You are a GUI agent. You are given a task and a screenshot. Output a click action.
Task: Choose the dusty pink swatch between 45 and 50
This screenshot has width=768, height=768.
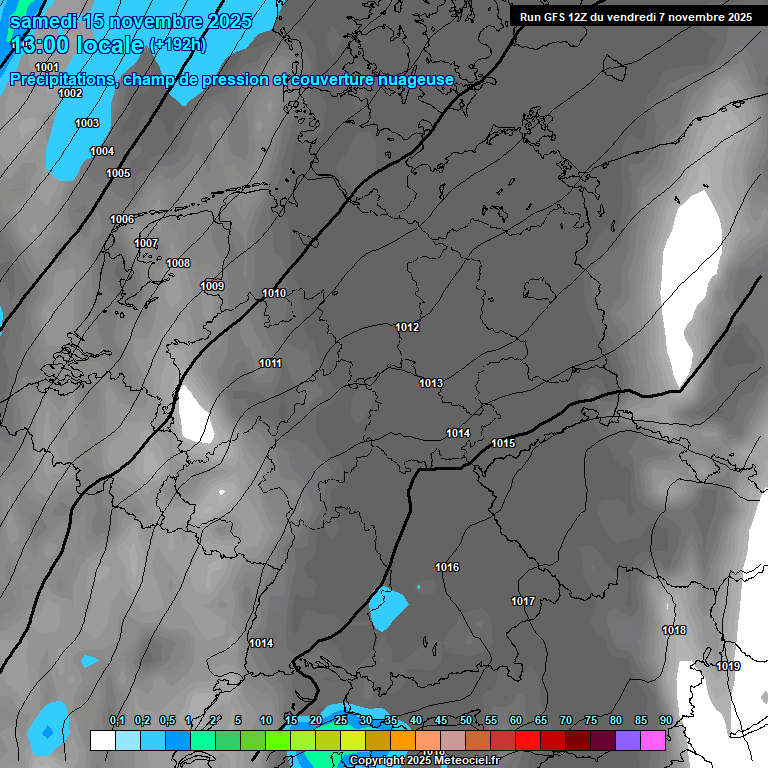coord(453,740)
